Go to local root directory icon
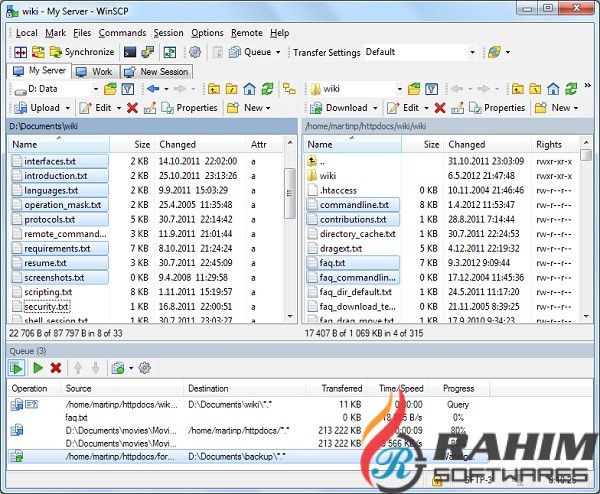Image resolution: width=600 pixels, height=494 pixels. [x=232, y=89]
